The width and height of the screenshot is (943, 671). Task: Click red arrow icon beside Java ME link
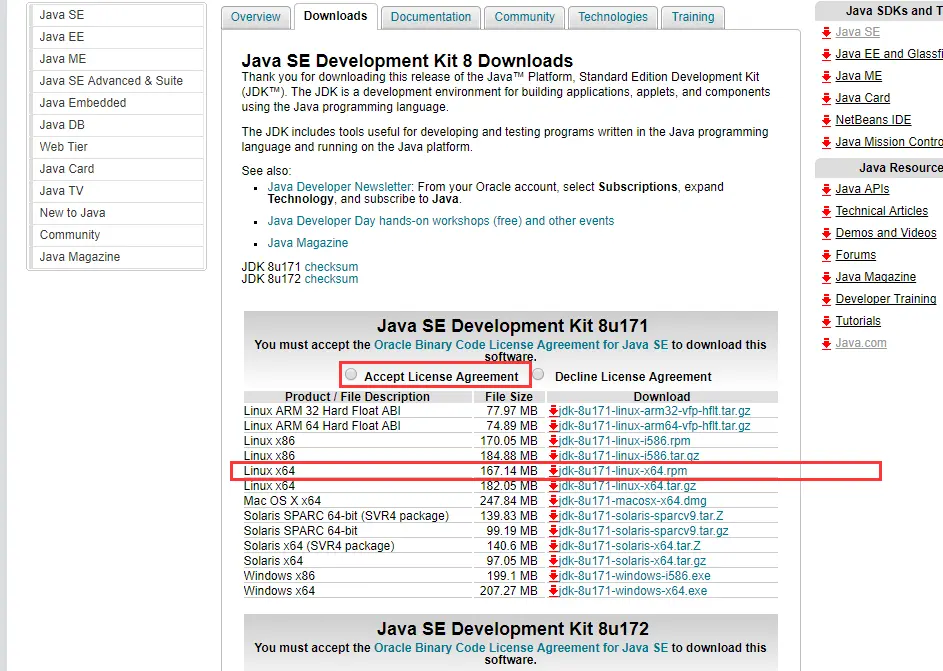(826, 77)
